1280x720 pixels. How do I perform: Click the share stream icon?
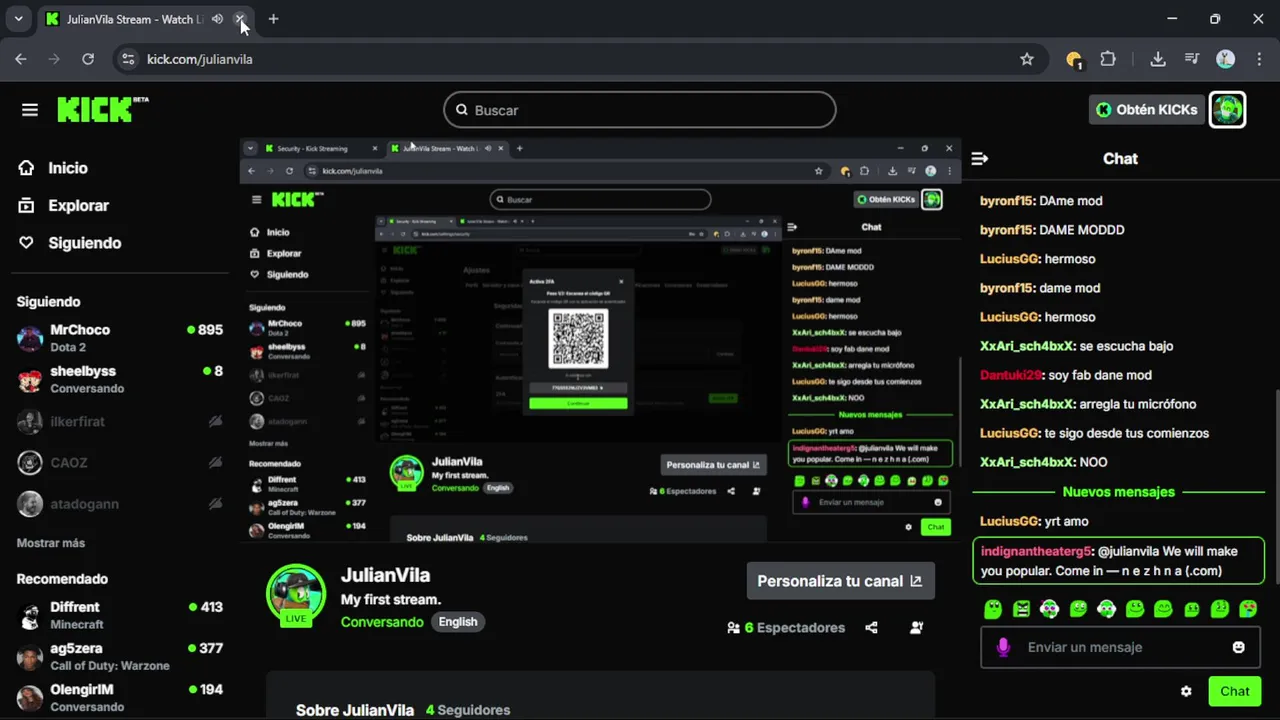[x=871, y=628]
